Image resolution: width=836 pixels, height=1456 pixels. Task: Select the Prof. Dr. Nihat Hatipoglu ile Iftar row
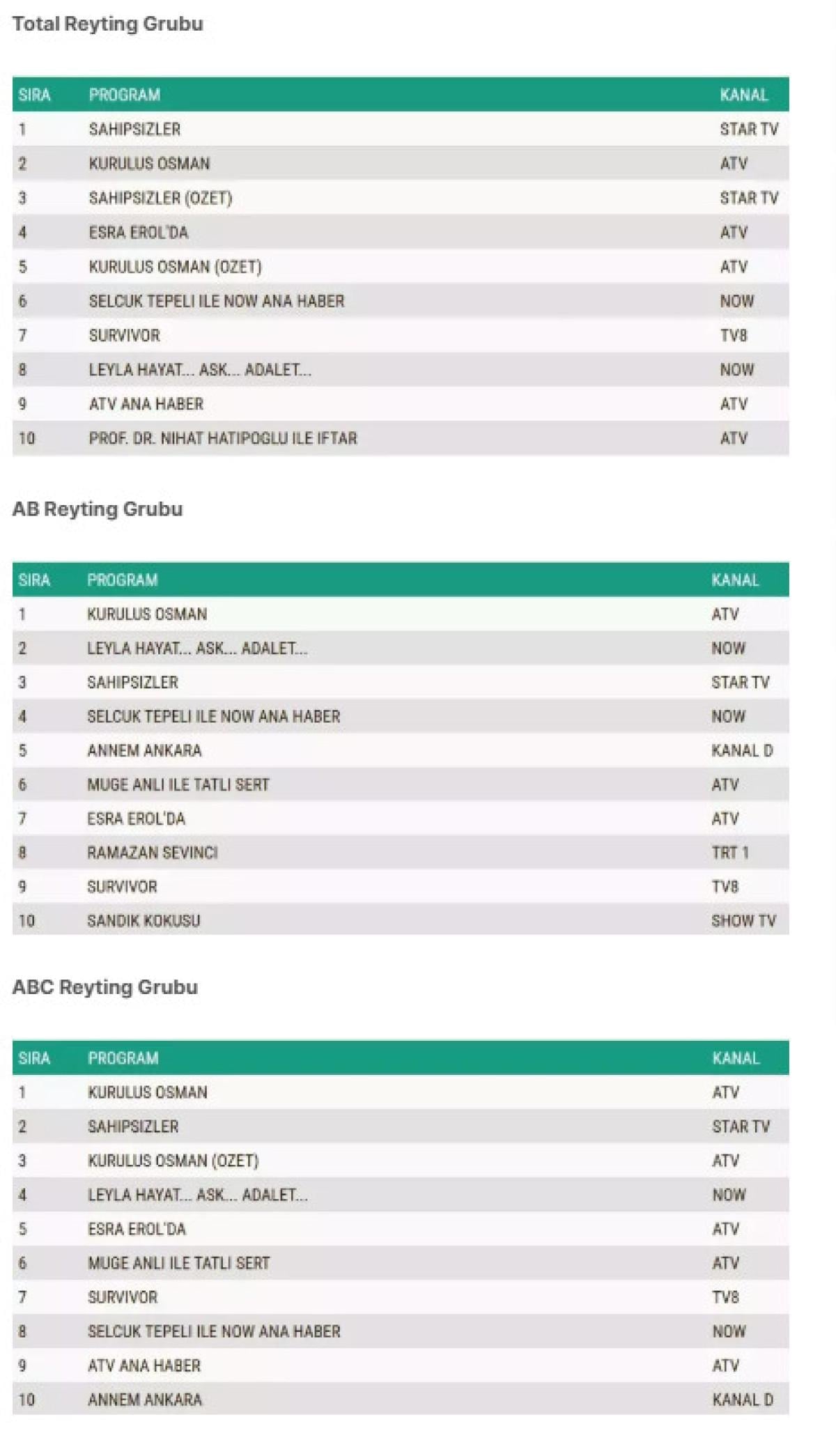click(x=223, y=438)
